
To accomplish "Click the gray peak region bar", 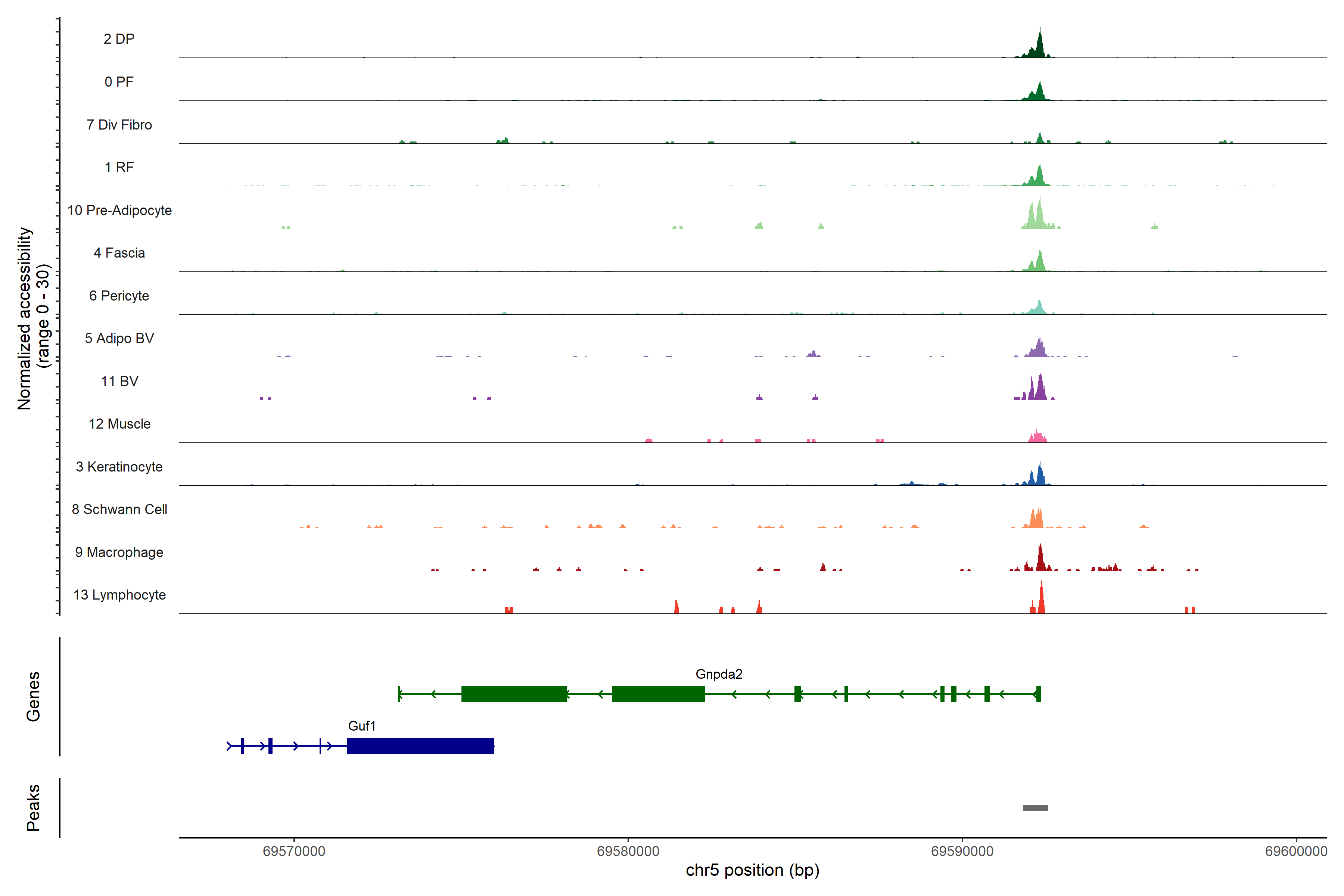I will (1035, 808).
